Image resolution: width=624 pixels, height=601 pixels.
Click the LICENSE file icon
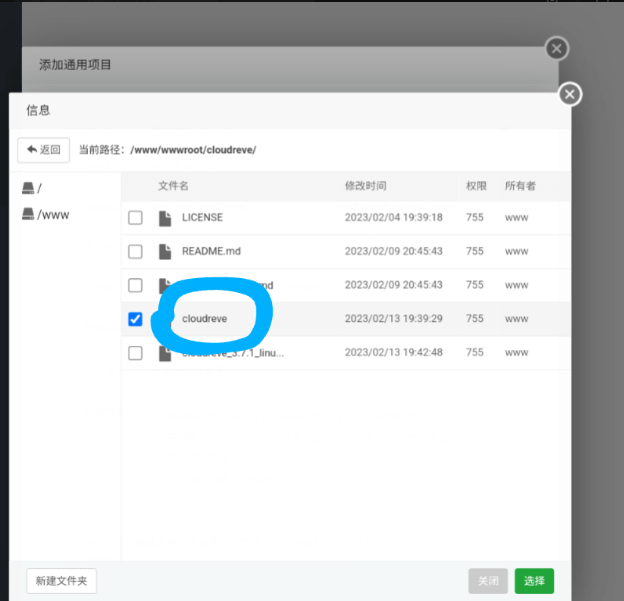165,218
